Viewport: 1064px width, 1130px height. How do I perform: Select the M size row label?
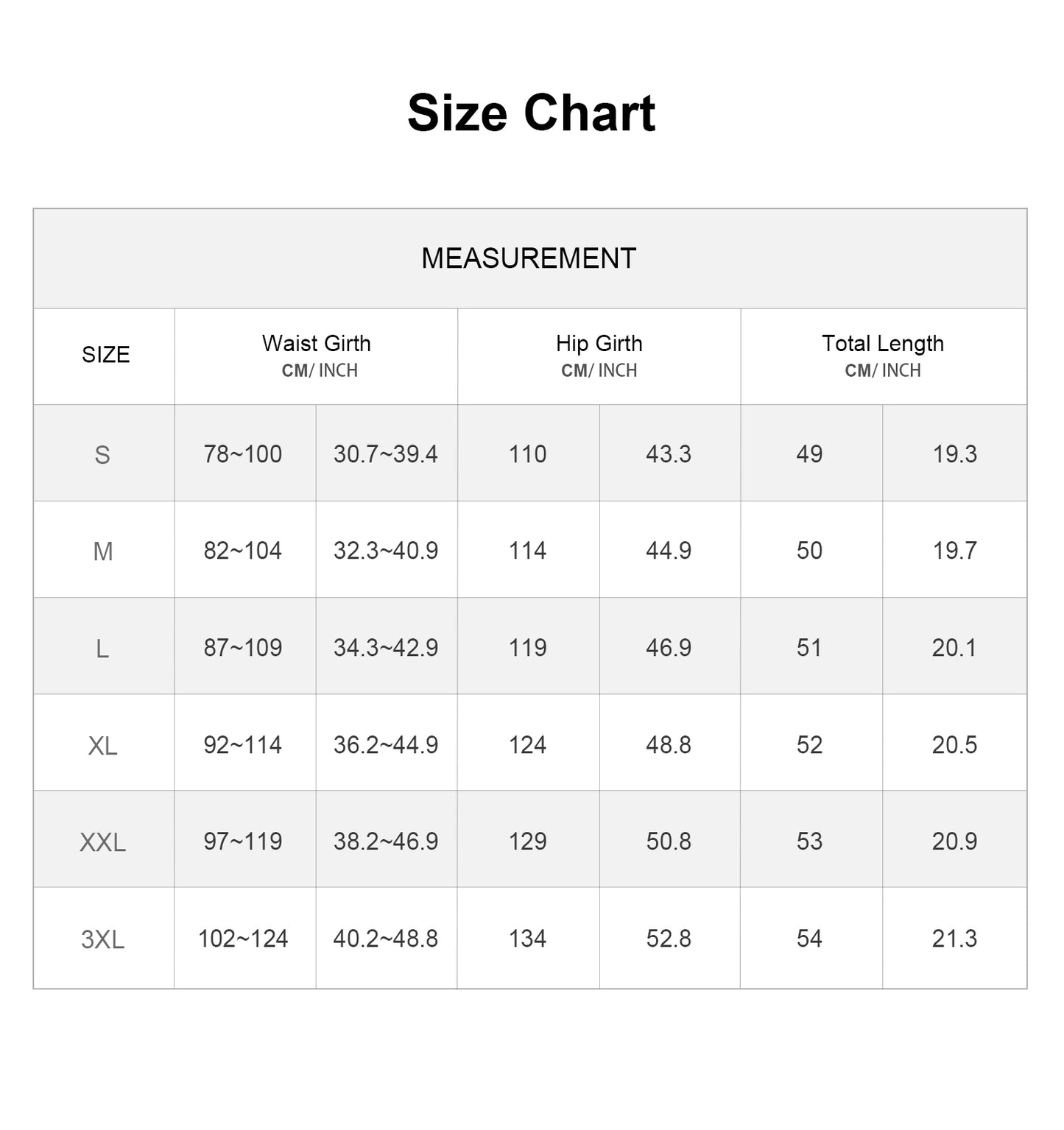(102, 551)
